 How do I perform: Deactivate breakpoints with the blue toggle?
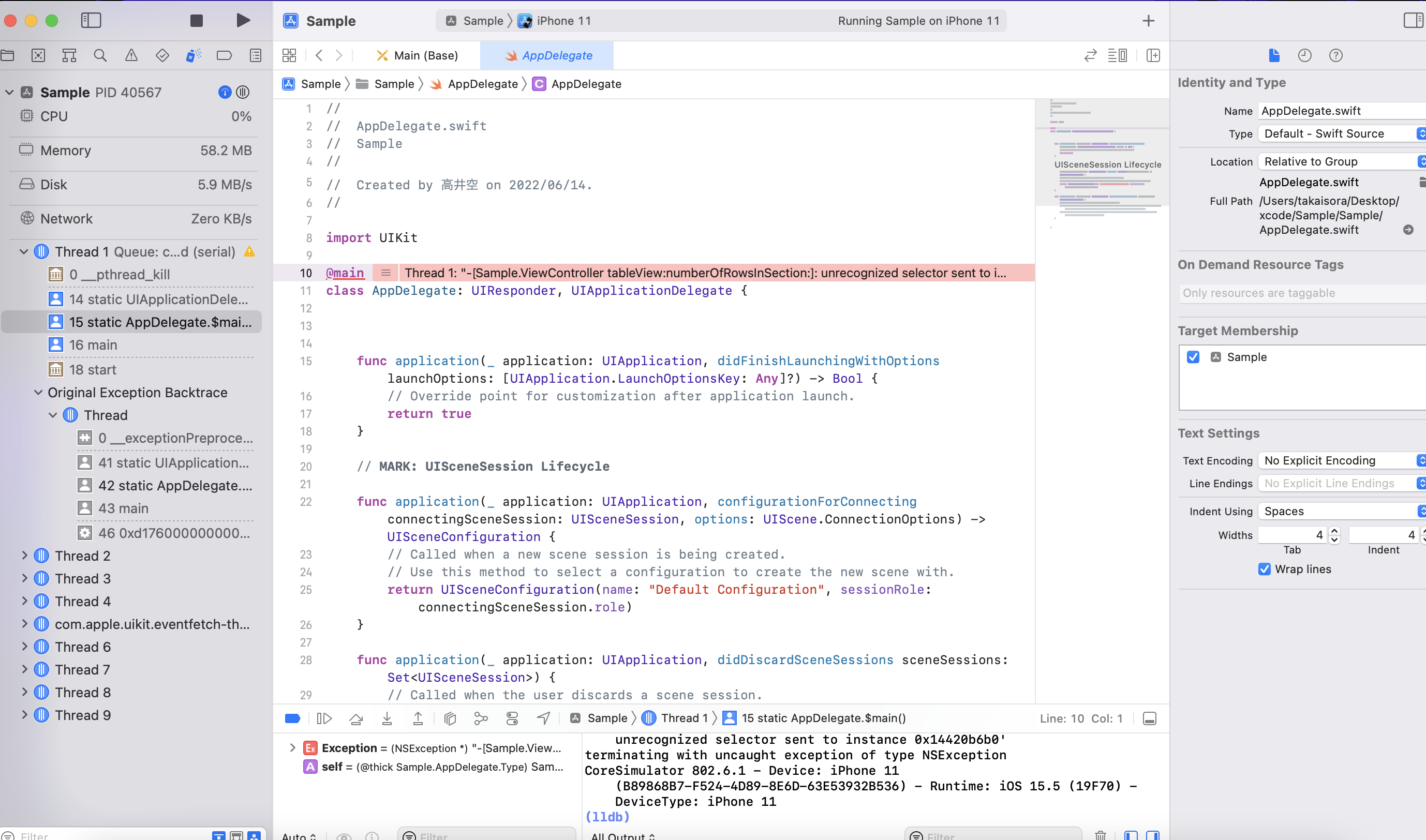[x=292, y=718]
